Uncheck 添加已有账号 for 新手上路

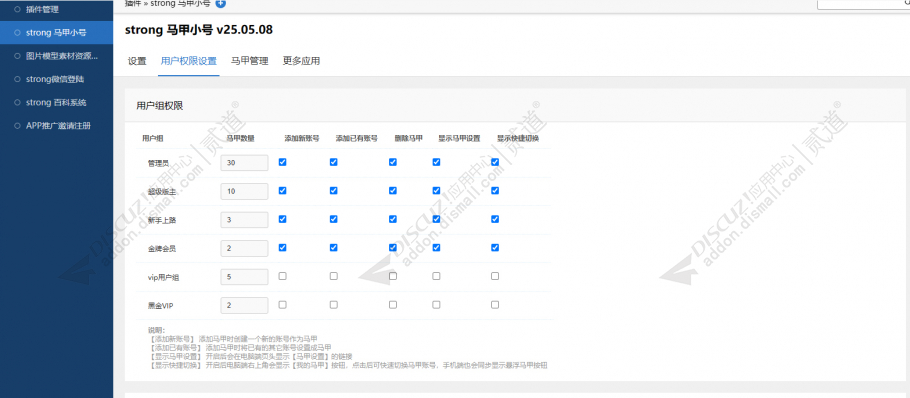point(334,219)
